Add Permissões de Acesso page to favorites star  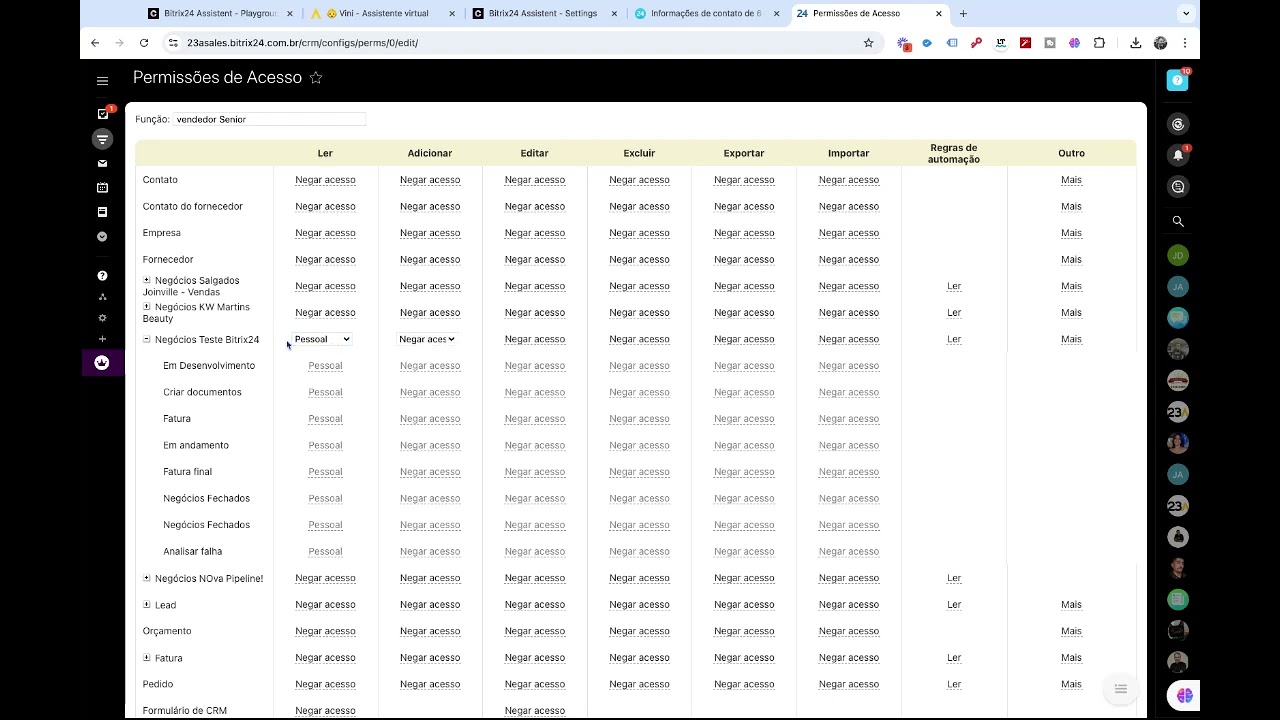[316, 78]
